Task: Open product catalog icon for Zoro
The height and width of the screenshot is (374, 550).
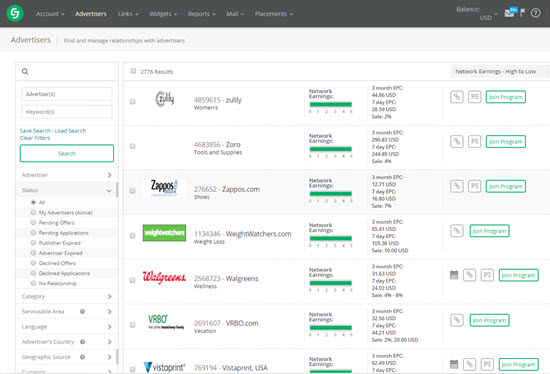Action: (x=474, y=141)
